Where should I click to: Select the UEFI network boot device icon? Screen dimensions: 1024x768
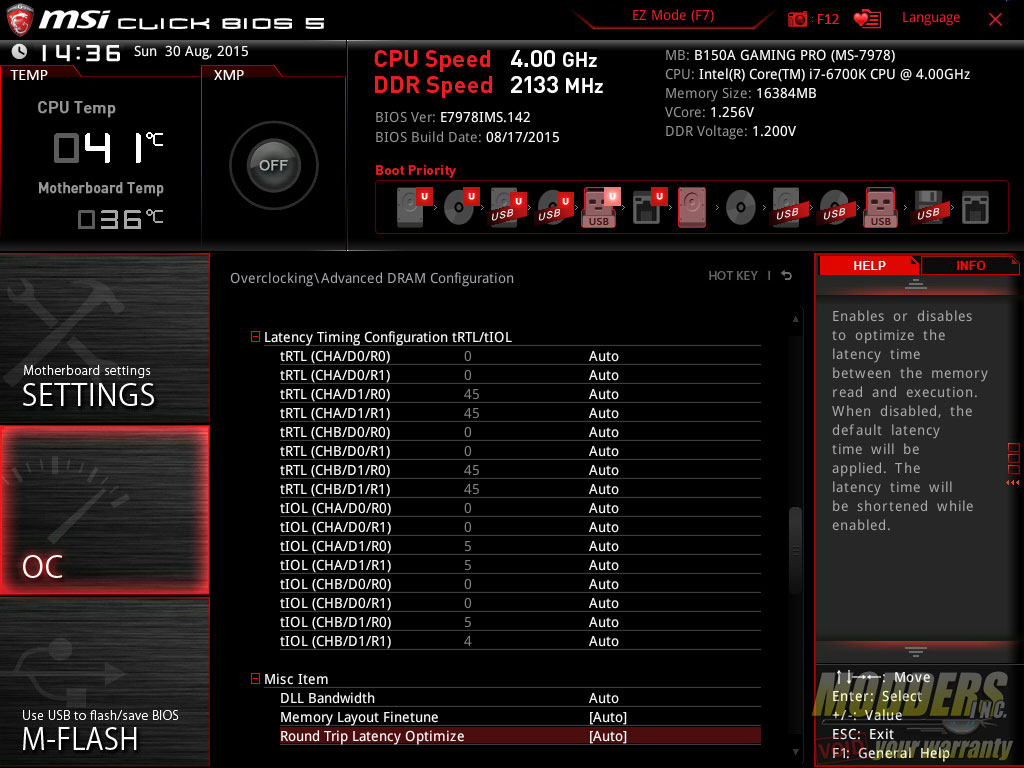click(648, 207)
